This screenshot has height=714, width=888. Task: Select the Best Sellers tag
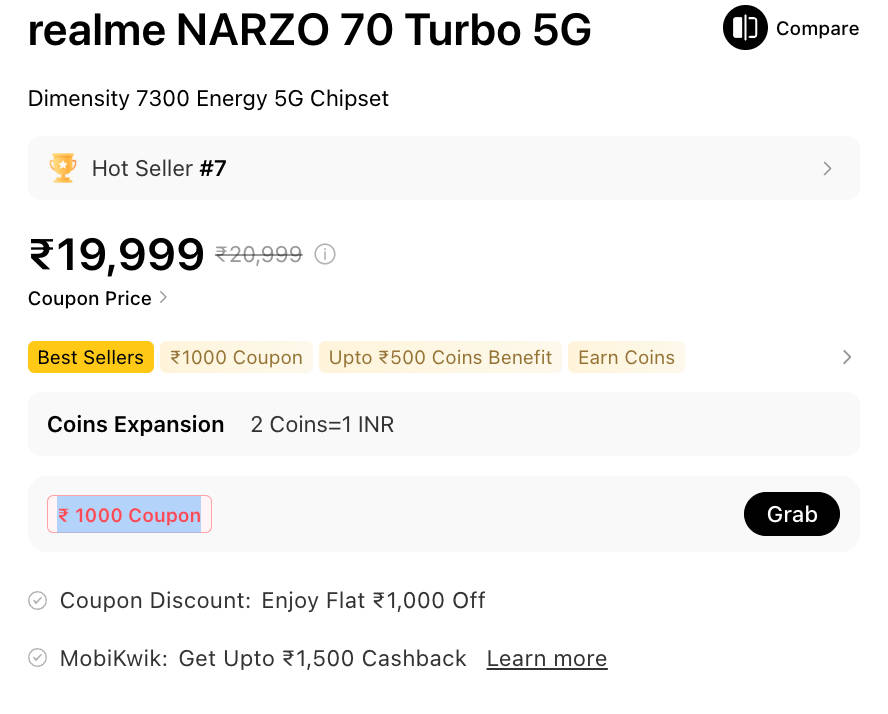click(91, 357)
